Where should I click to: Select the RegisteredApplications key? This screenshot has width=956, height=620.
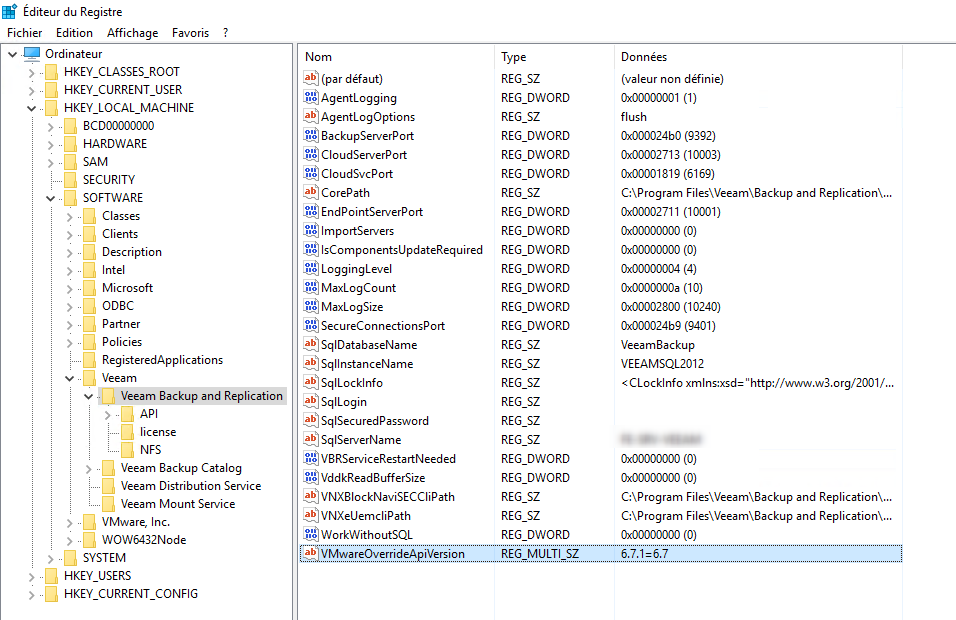pyautogui.click(x=162, y=360)
